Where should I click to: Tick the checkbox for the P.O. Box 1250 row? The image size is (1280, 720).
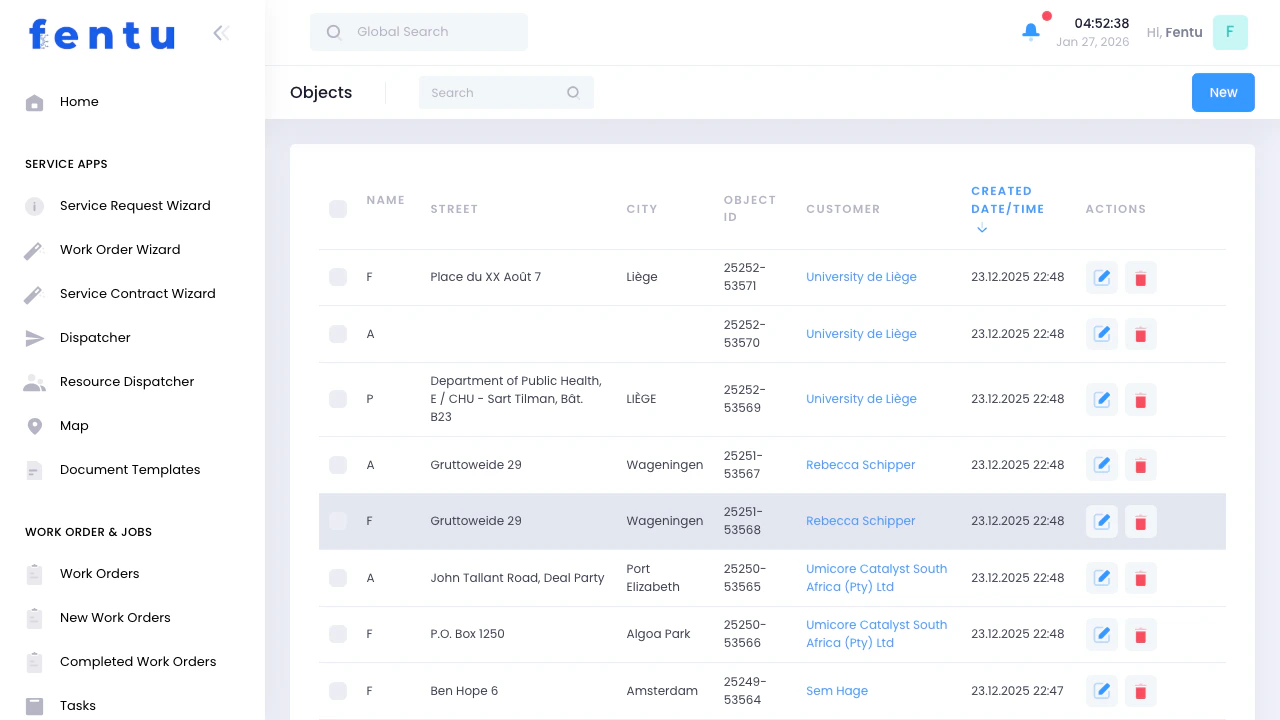pos(338,634)
